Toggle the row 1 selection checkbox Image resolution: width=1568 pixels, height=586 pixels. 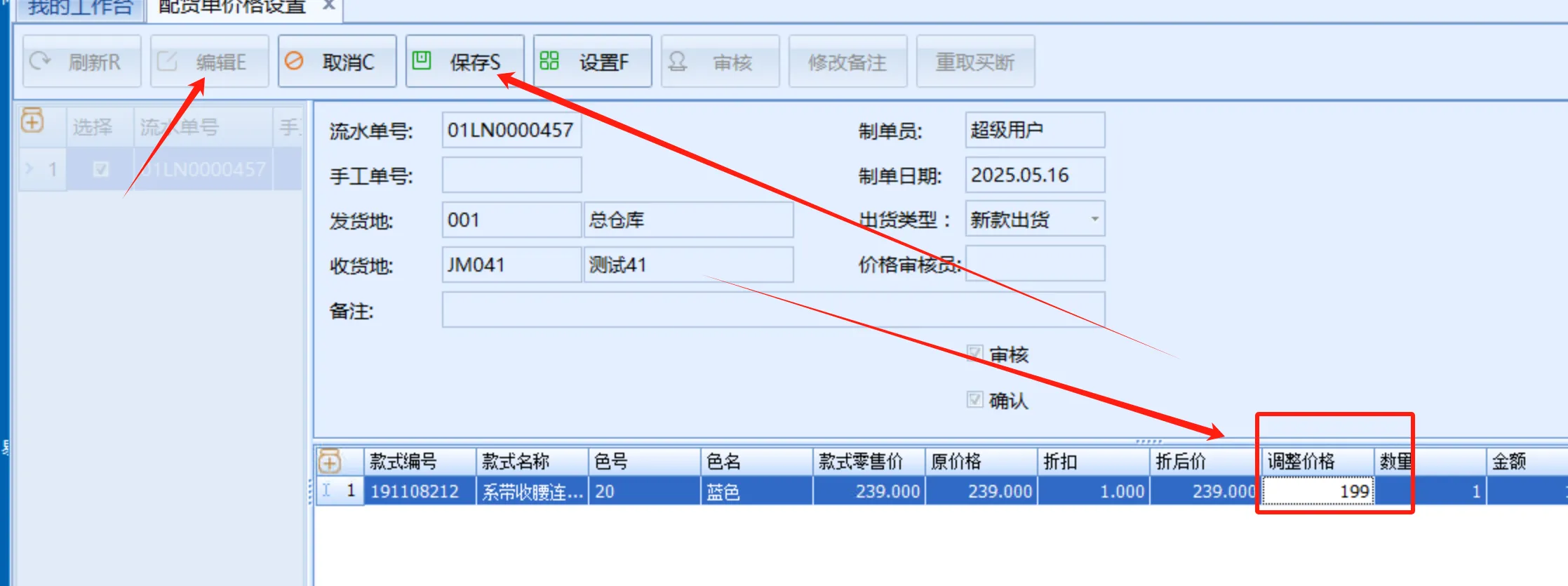coord(101,169)
